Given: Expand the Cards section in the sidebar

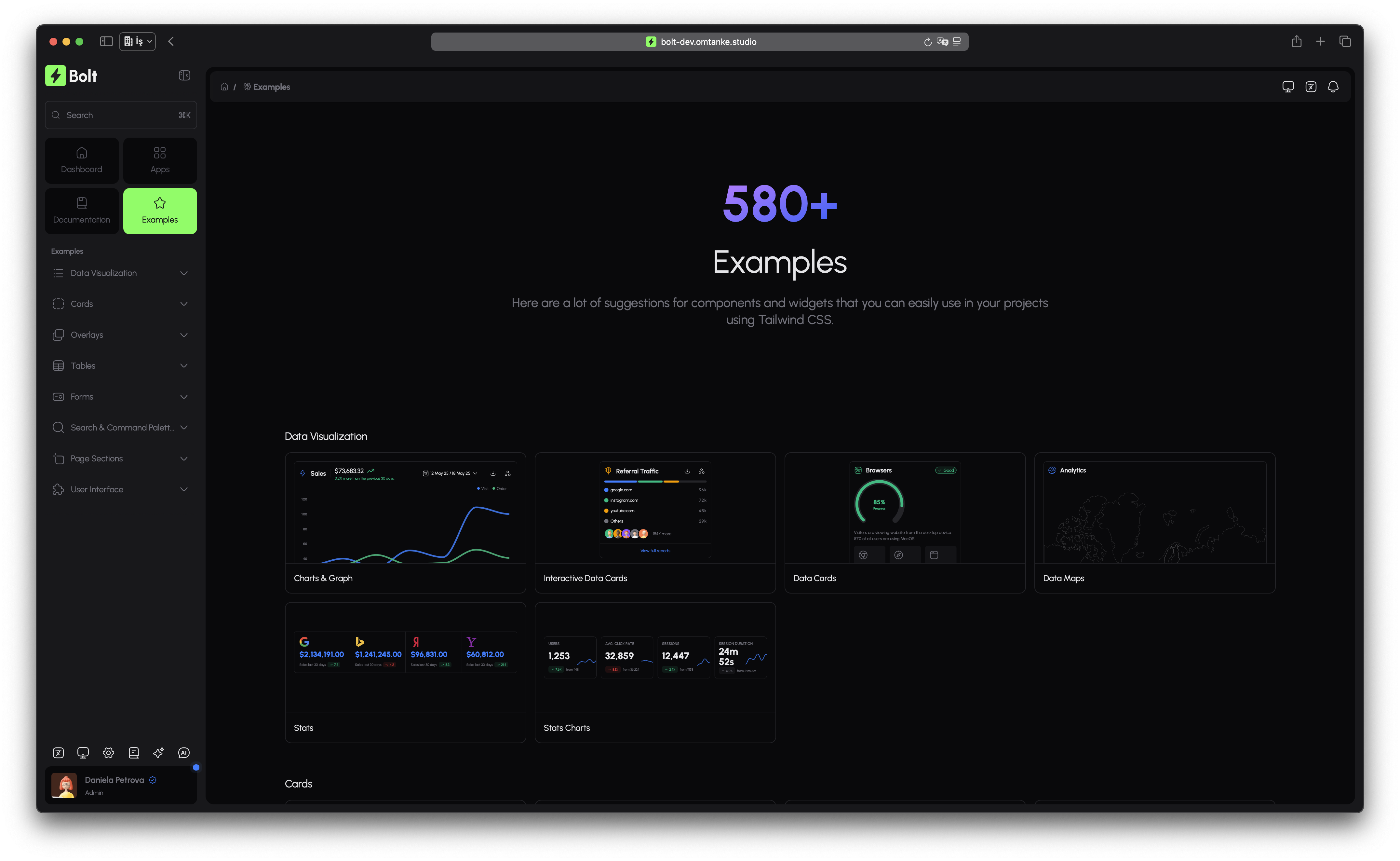Looking at the screenshot, I should pos(121,304).
